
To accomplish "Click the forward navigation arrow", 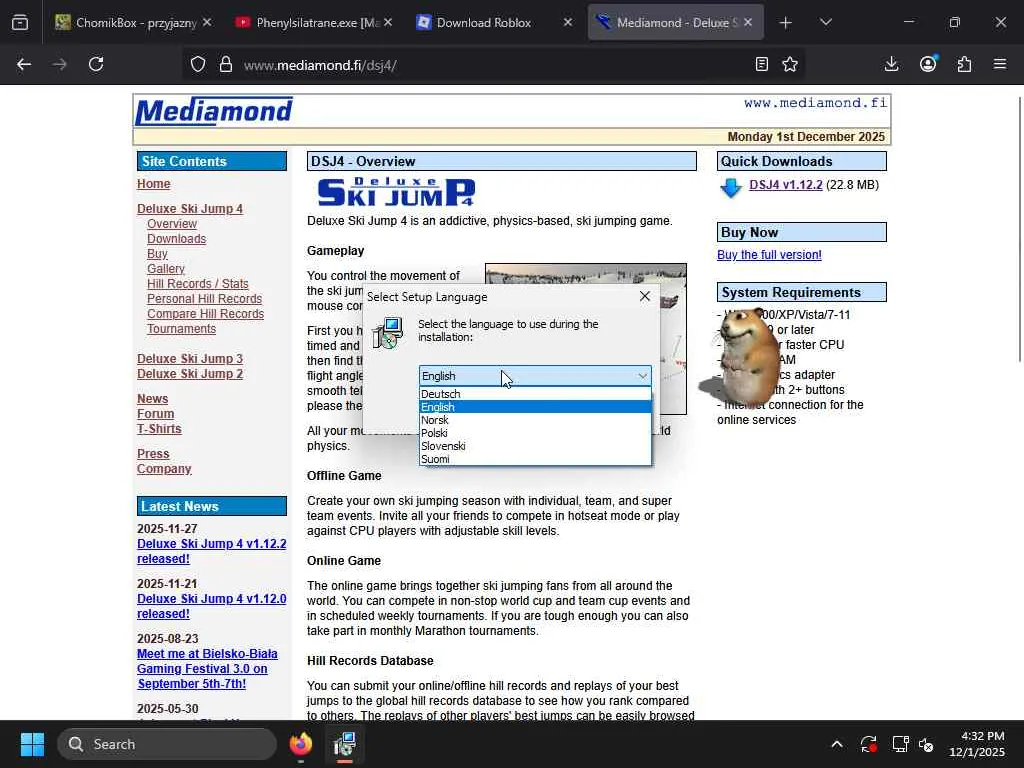I will click(x=59, y=64).
